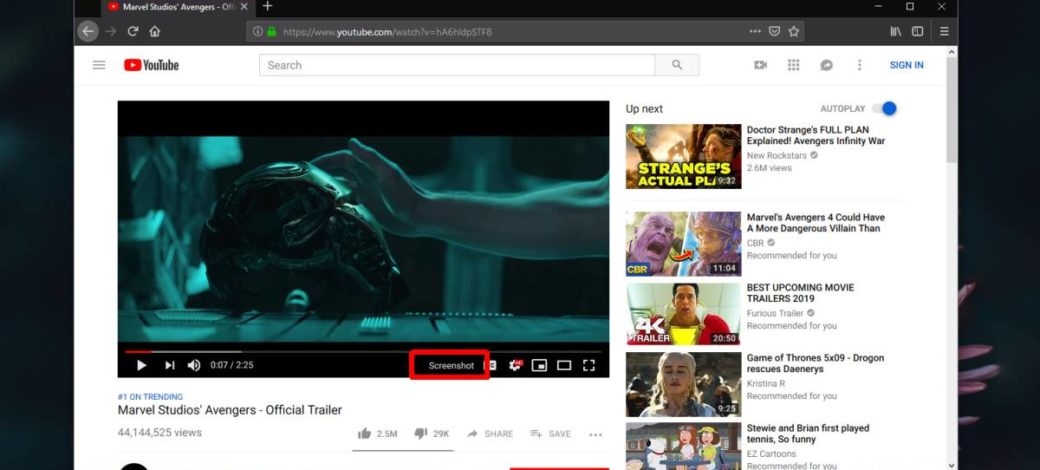Viewport: 1040px width, 470px height.
Task: Bookmark this page with the star icon
Action: [x=794, y=31]
